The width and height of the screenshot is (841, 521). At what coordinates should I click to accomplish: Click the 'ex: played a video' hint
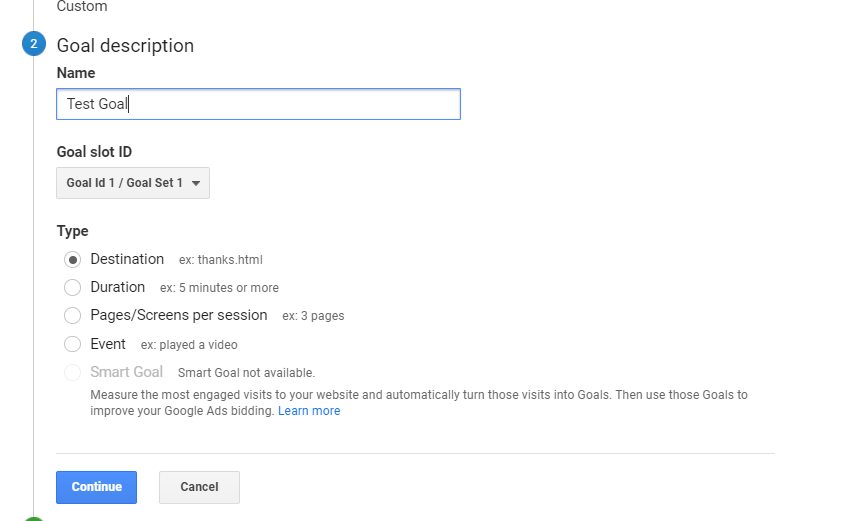tap(189, 345)
